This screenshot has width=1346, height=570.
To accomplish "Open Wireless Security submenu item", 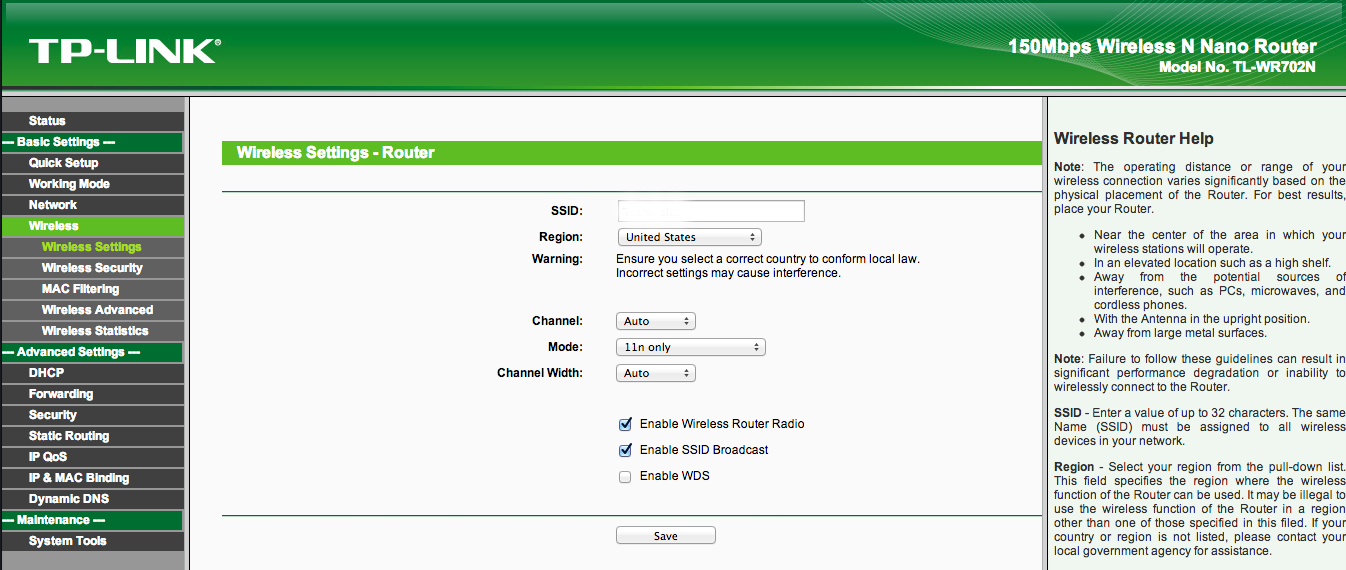I will [x=92, y=268].
